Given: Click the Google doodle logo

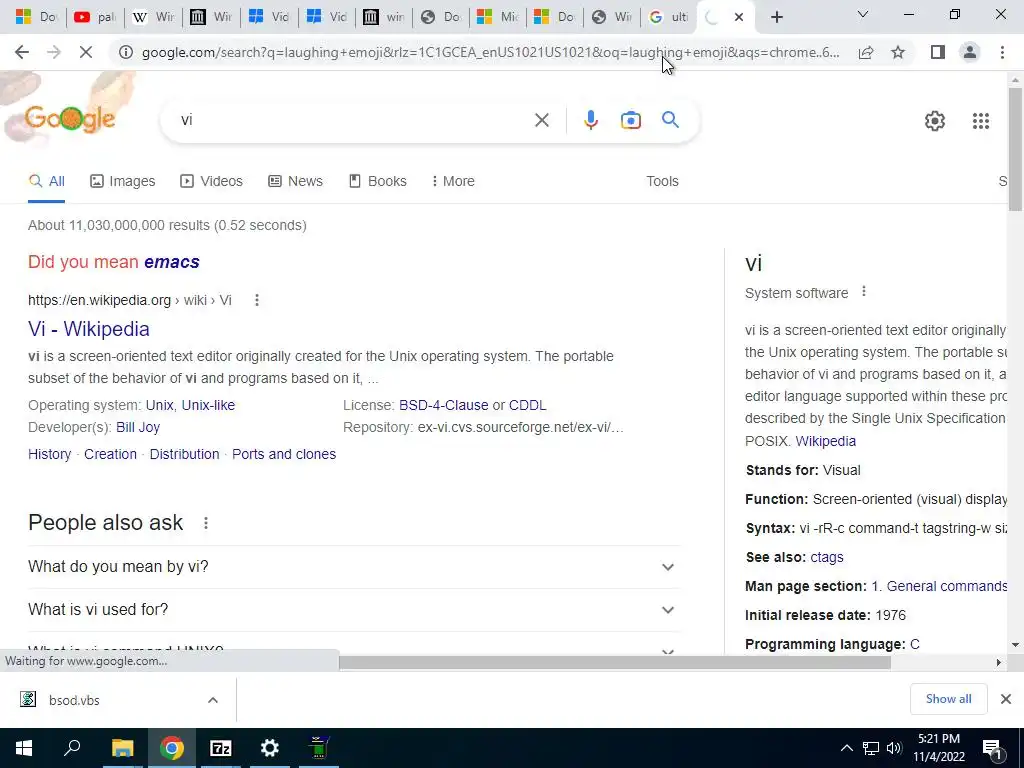Looking at the screenshot, I should pos(70,118).
